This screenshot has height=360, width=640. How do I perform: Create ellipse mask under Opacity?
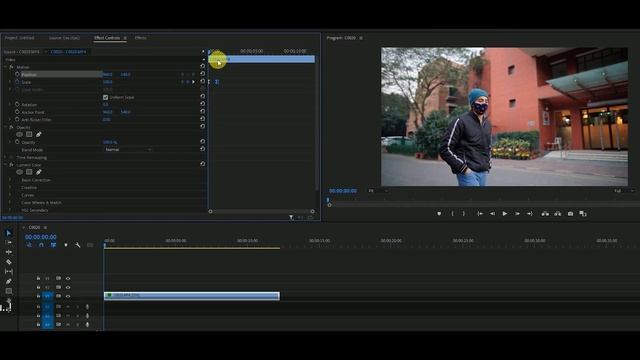coord(19,134)
